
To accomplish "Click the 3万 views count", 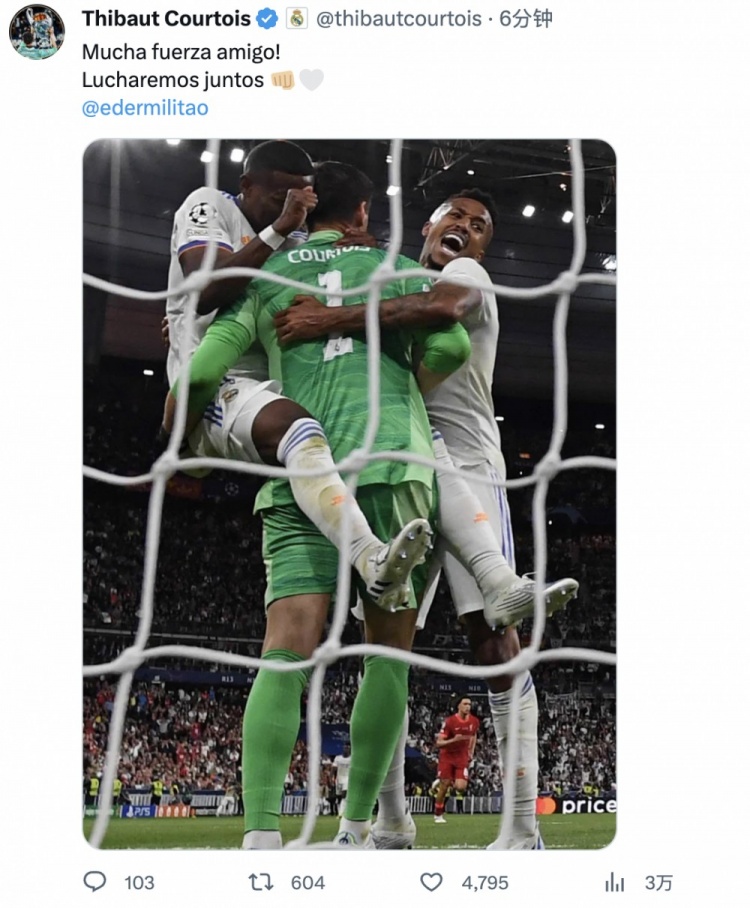I will [x=658, y=883].
